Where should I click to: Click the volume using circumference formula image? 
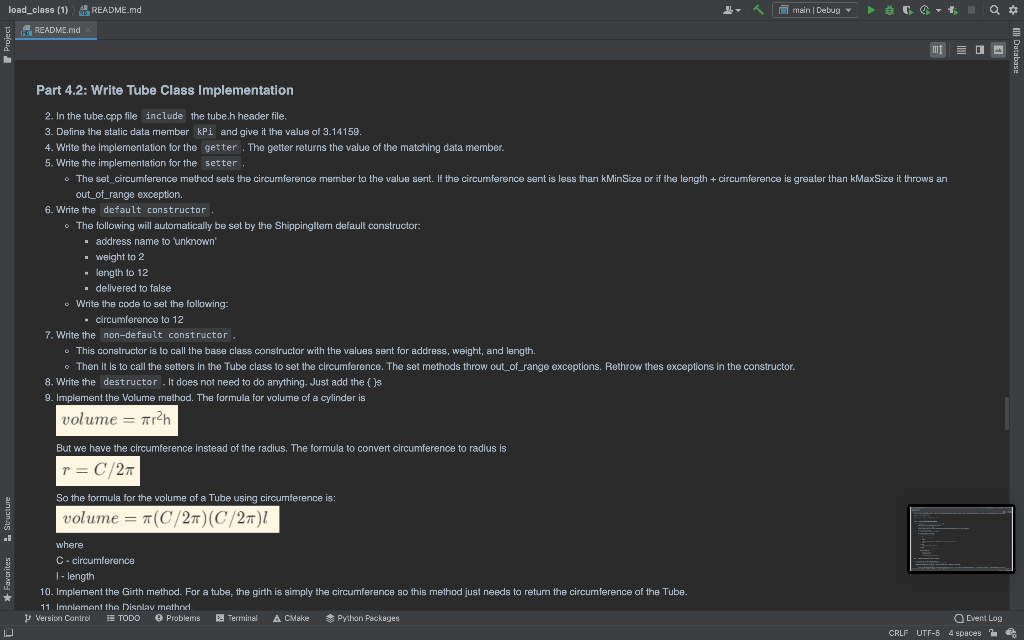pos(167,519)
